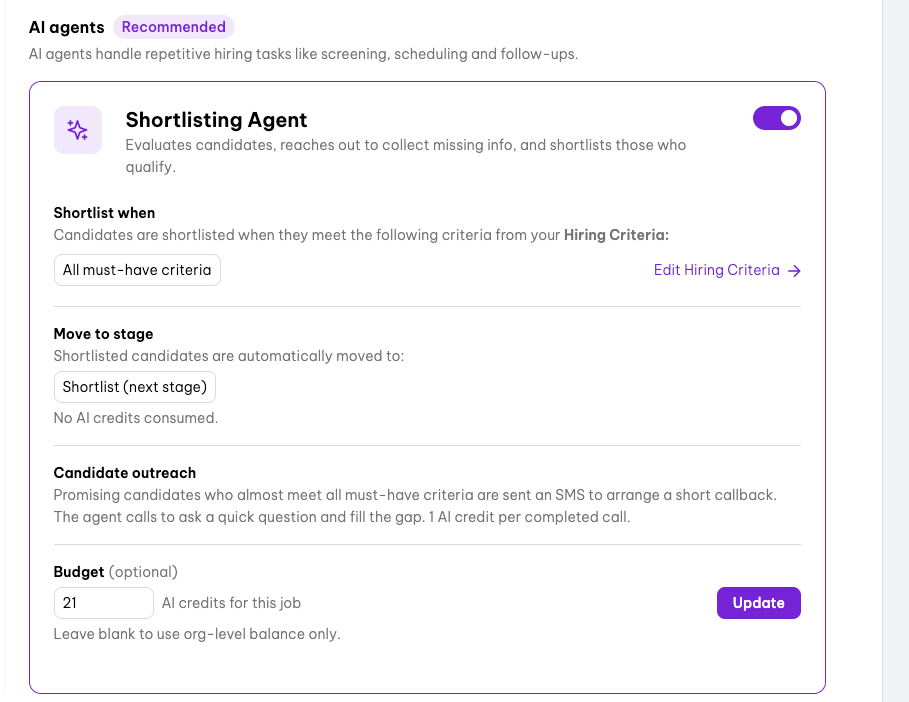Click the Candidate outreach heading
Viewport: 909px width, 702px height.
[125, 473]
